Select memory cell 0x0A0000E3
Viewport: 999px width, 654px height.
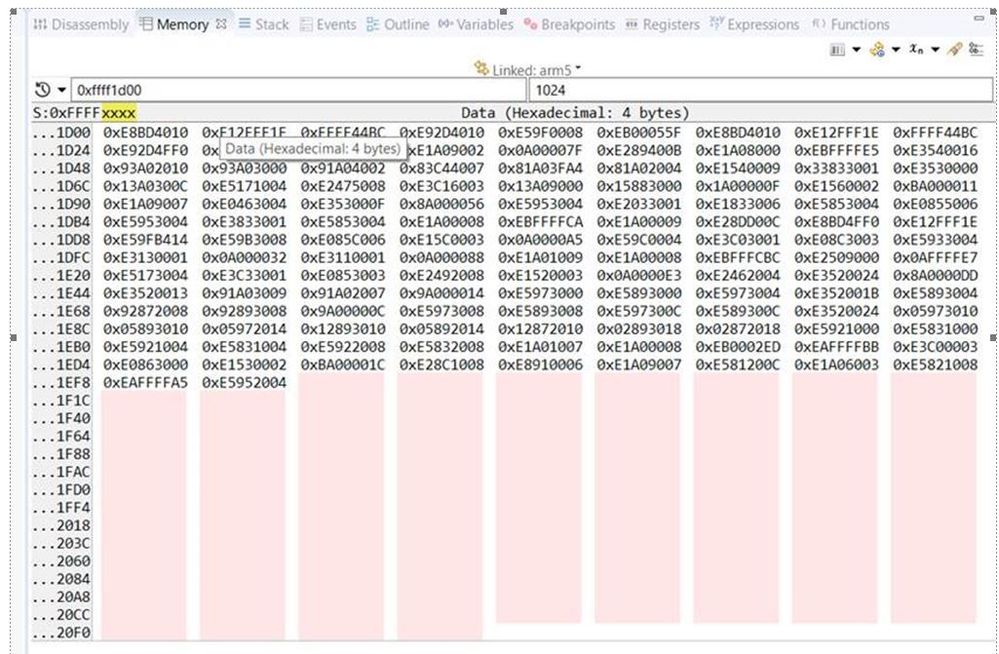(x=639, y=275)
